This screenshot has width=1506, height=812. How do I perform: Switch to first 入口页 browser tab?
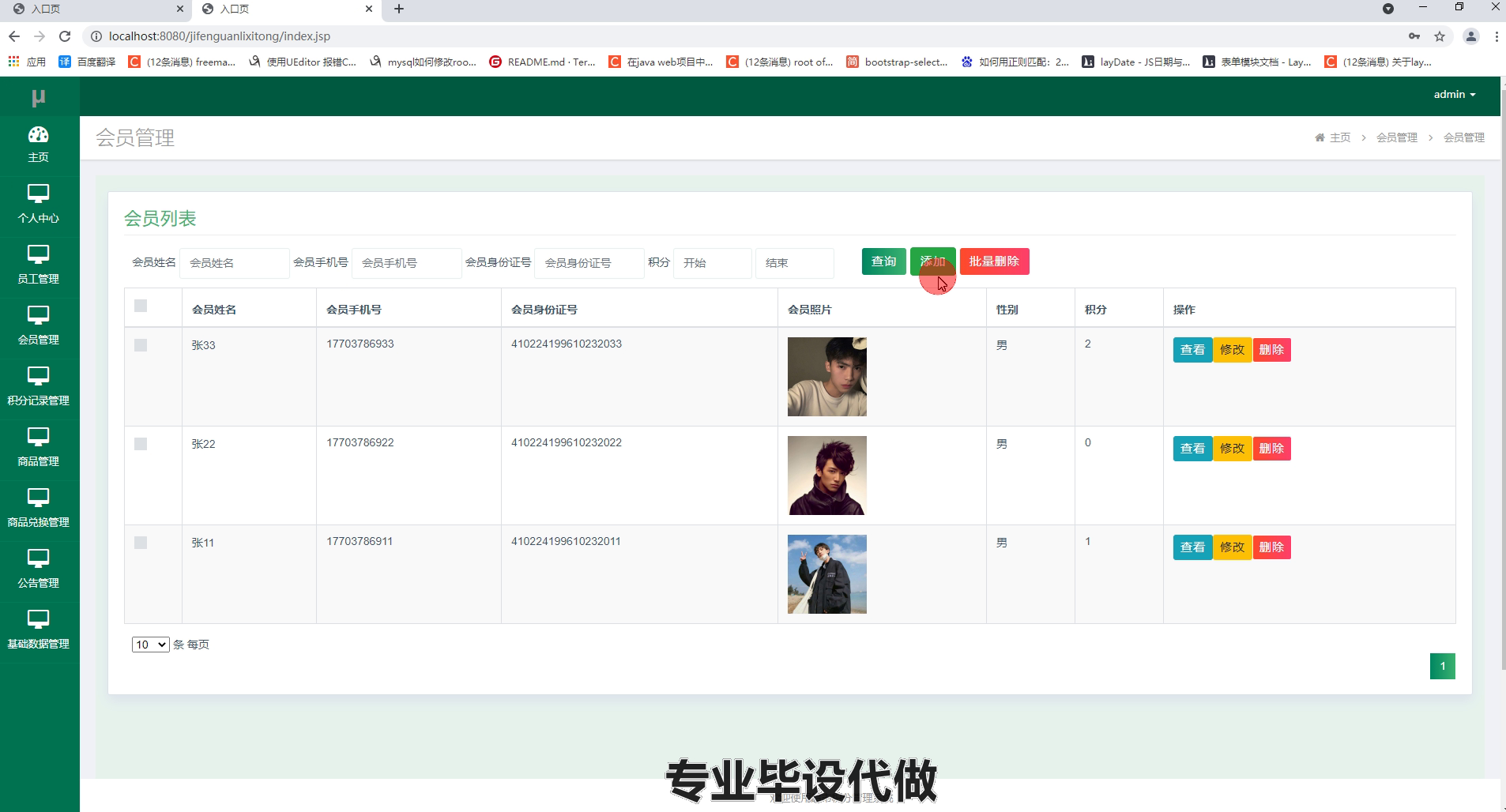(x=95, y=9)
